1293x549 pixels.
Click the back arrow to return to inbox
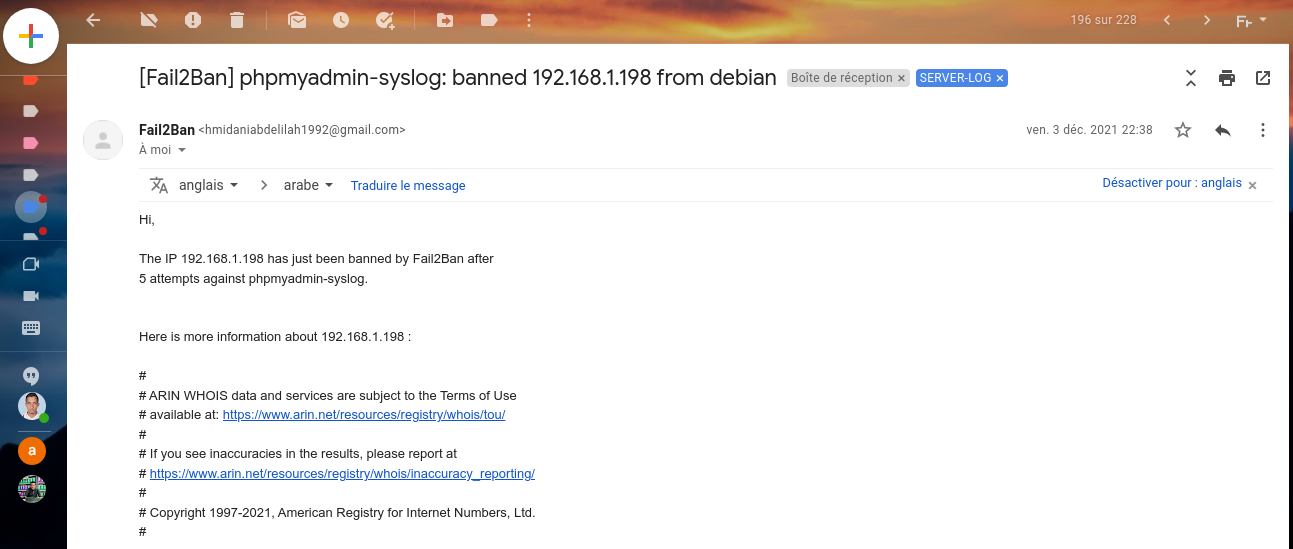(93, 20)
